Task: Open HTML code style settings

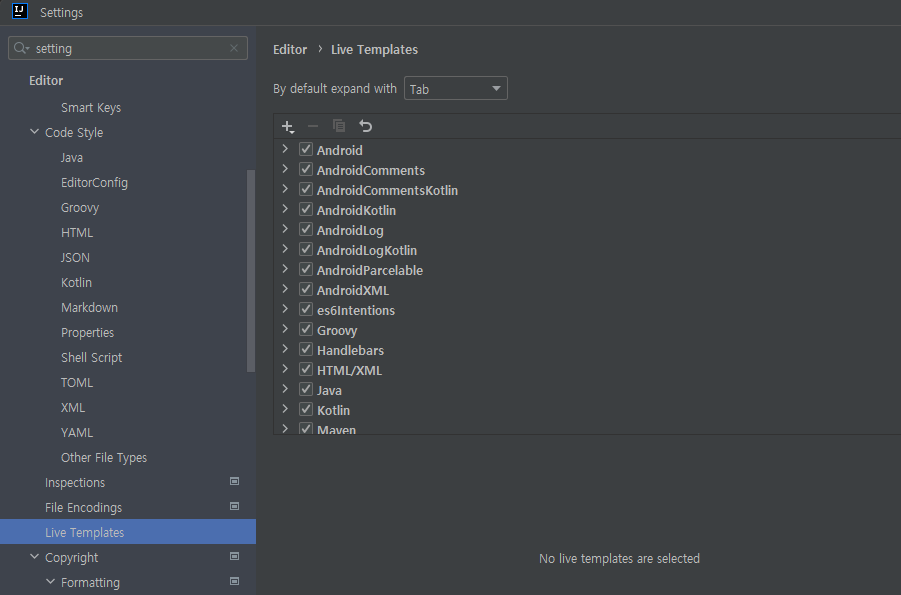Action: 77,233
